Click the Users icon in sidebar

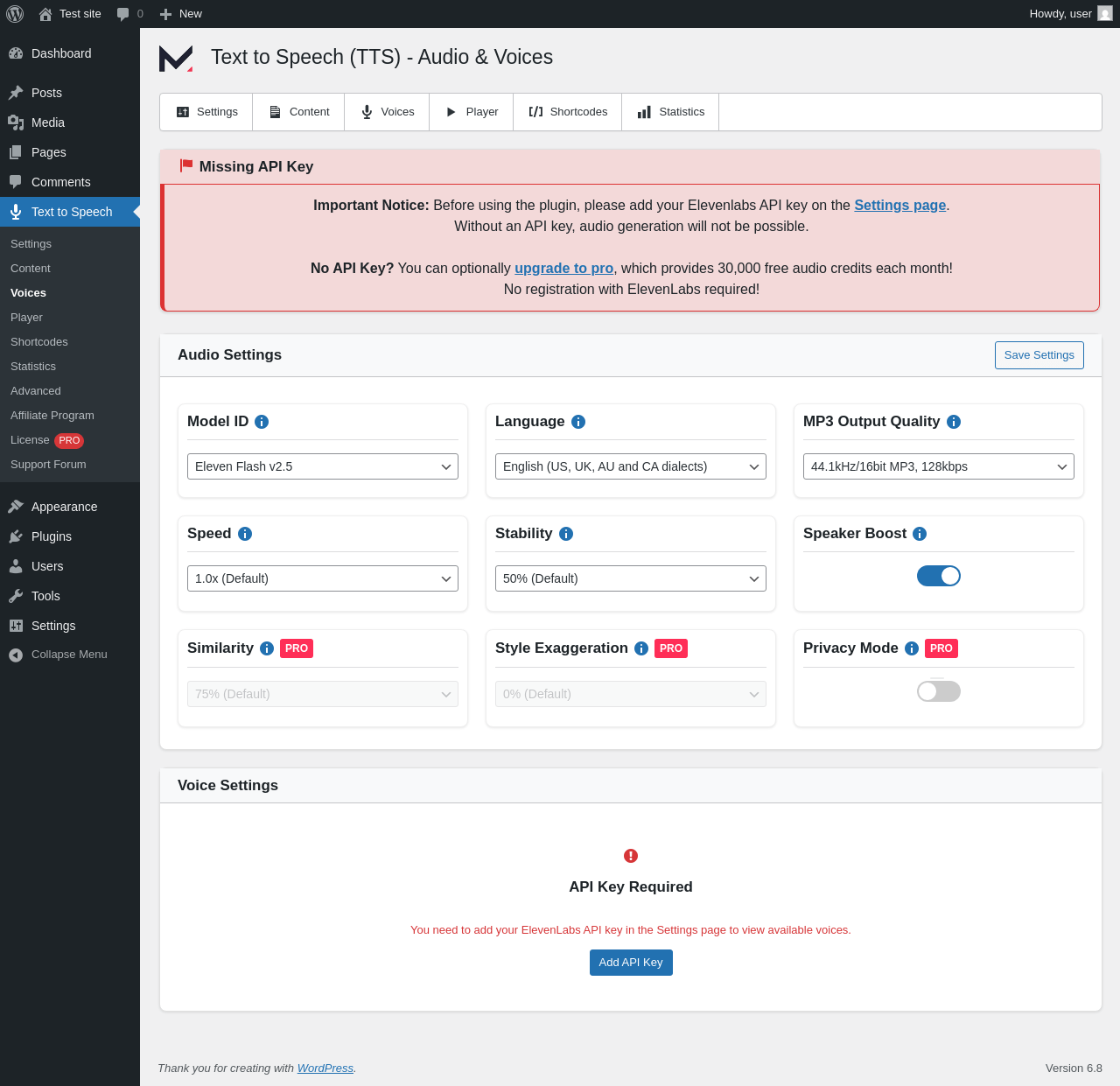(x=16, y=566)
